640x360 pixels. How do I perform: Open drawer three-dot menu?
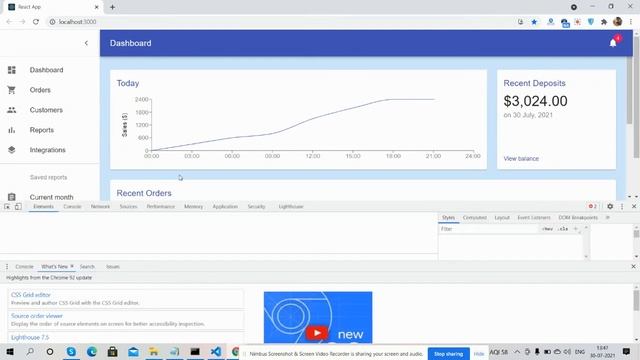tap(7, 267)
